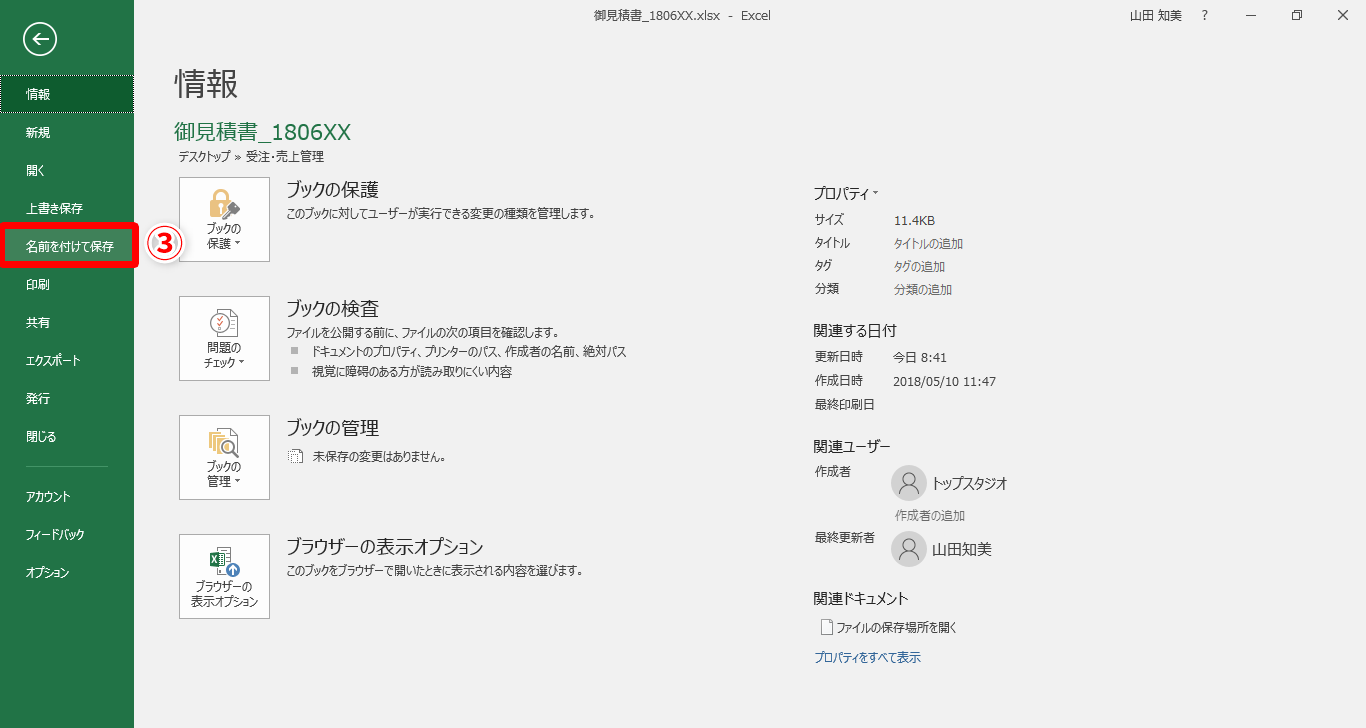Expand the ブックの保護 dropdown button
The width and height of the screenshot is (1366, 728).
click(x=224, y=220)
